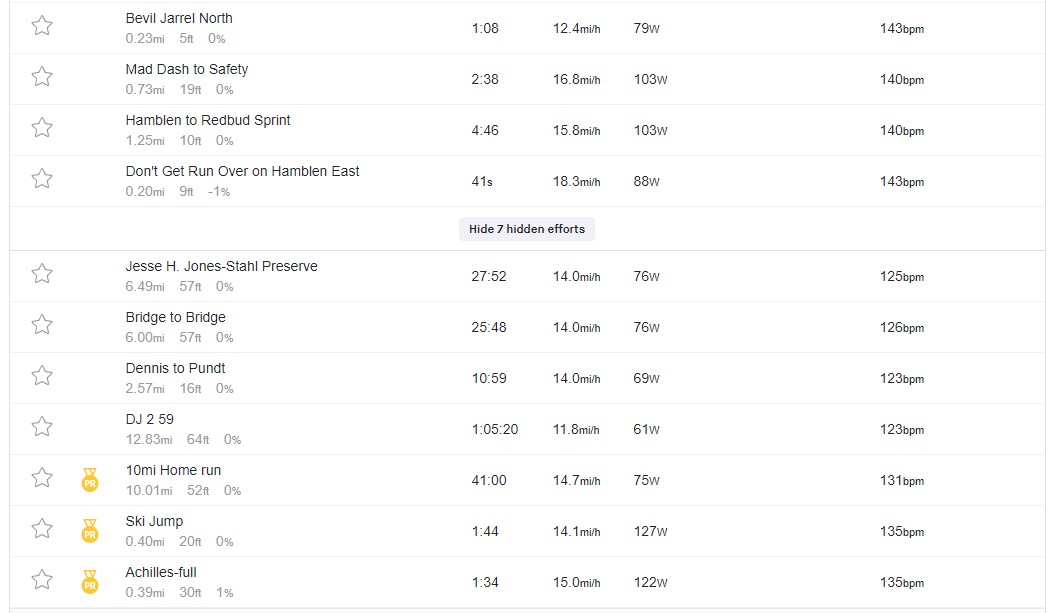Image resolution: width=1053 pixels, height=613 pixels.
Task: Click the star beside DJ 2 59
Action: (42, 427)
